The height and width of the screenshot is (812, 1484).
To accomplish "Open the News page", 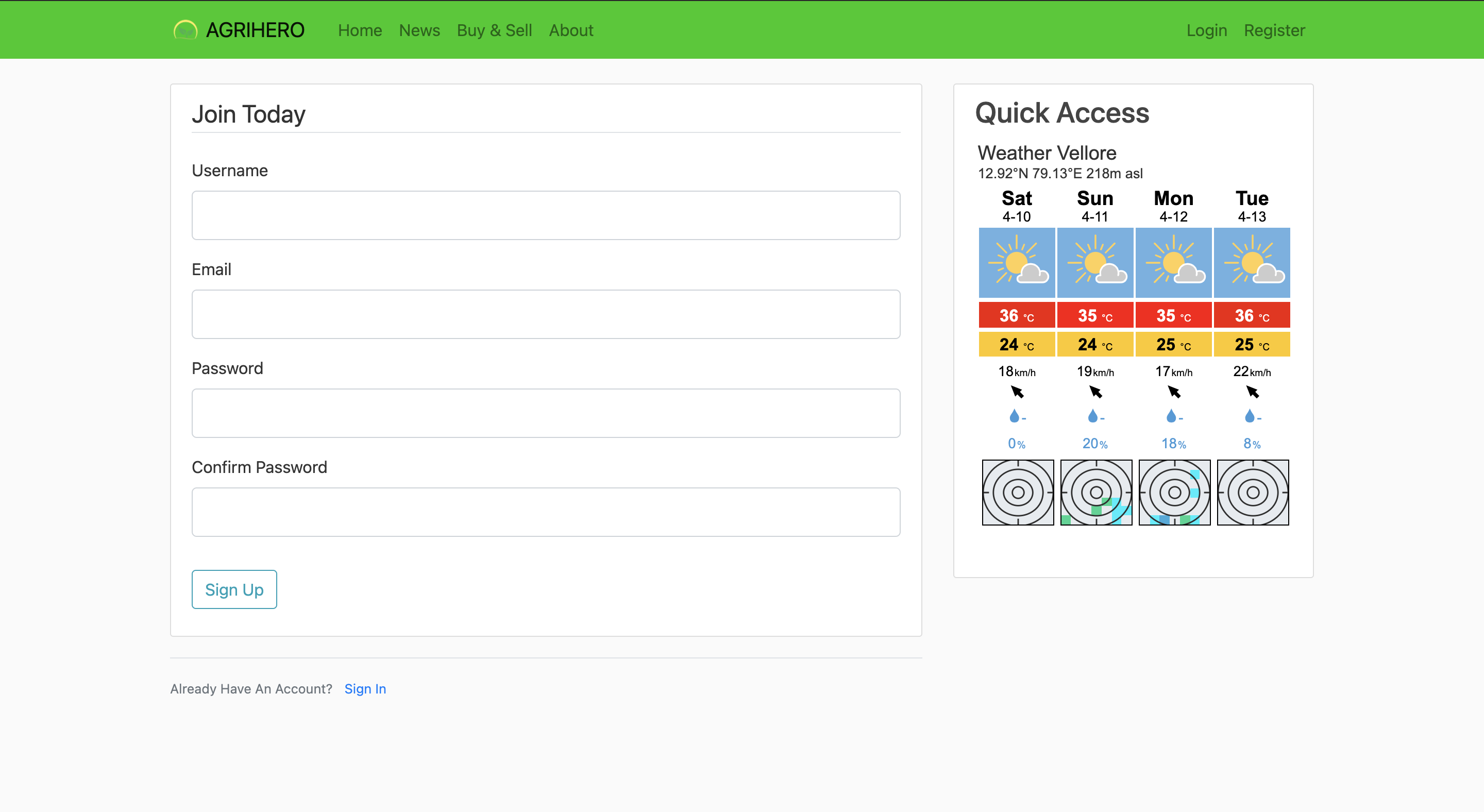I will [x=419, y=30].
